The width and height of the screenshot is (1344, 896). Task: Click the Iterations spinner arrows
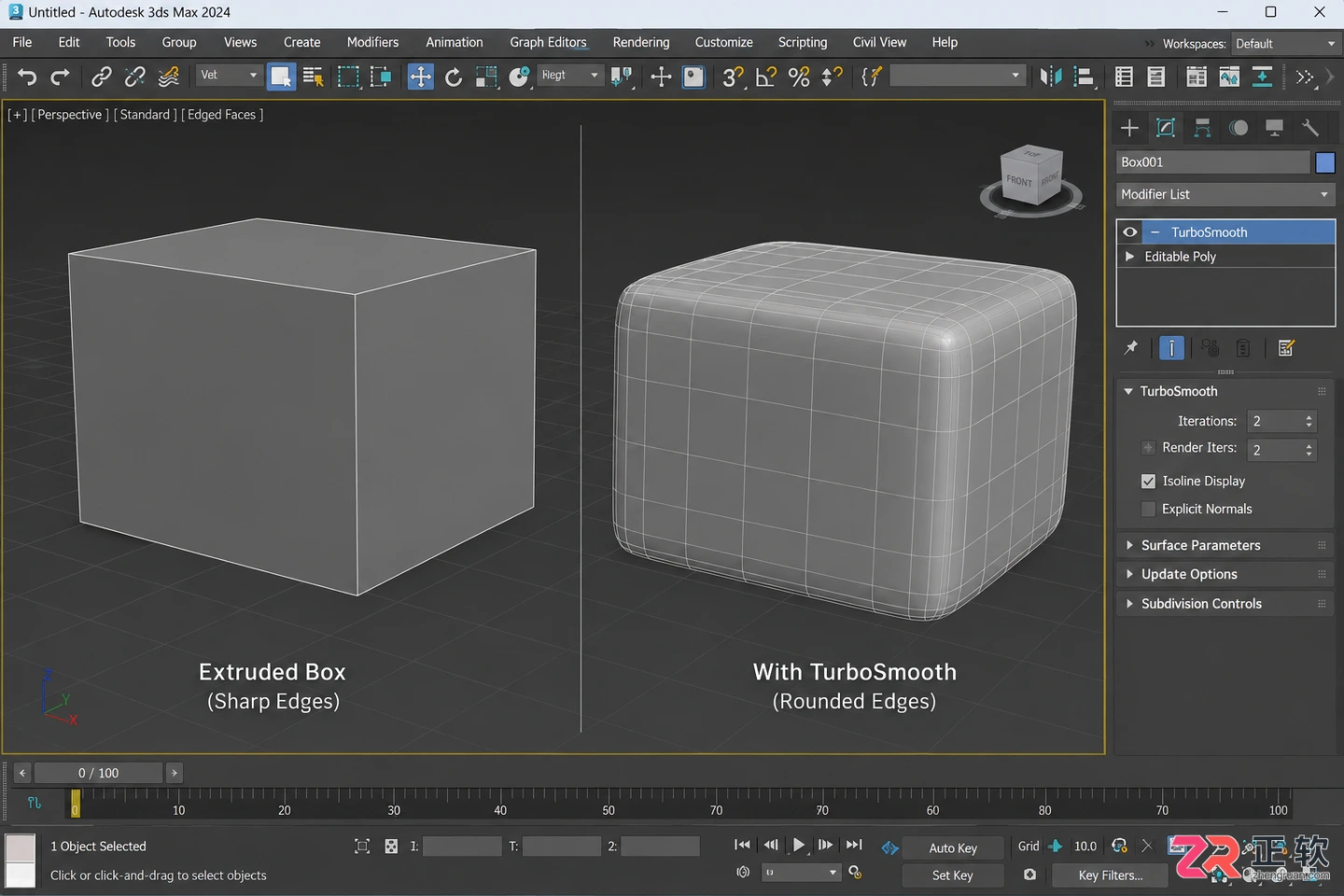[1309, 422]
